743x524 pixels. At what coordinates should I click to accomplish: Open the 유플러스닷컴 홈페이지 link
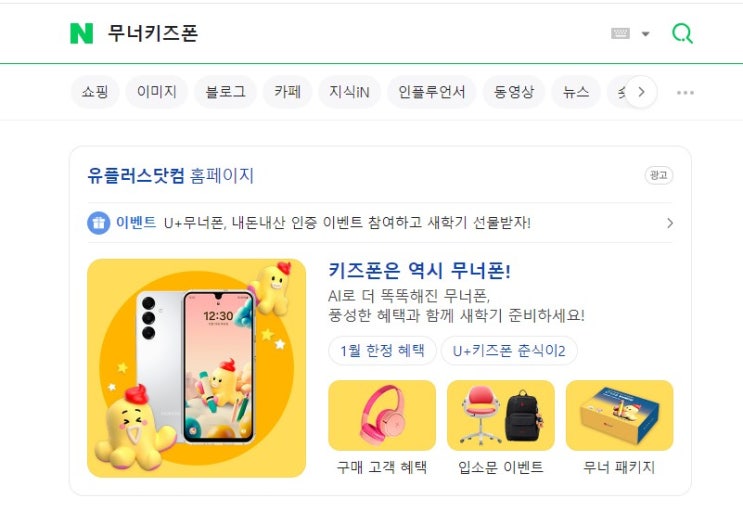171,176
